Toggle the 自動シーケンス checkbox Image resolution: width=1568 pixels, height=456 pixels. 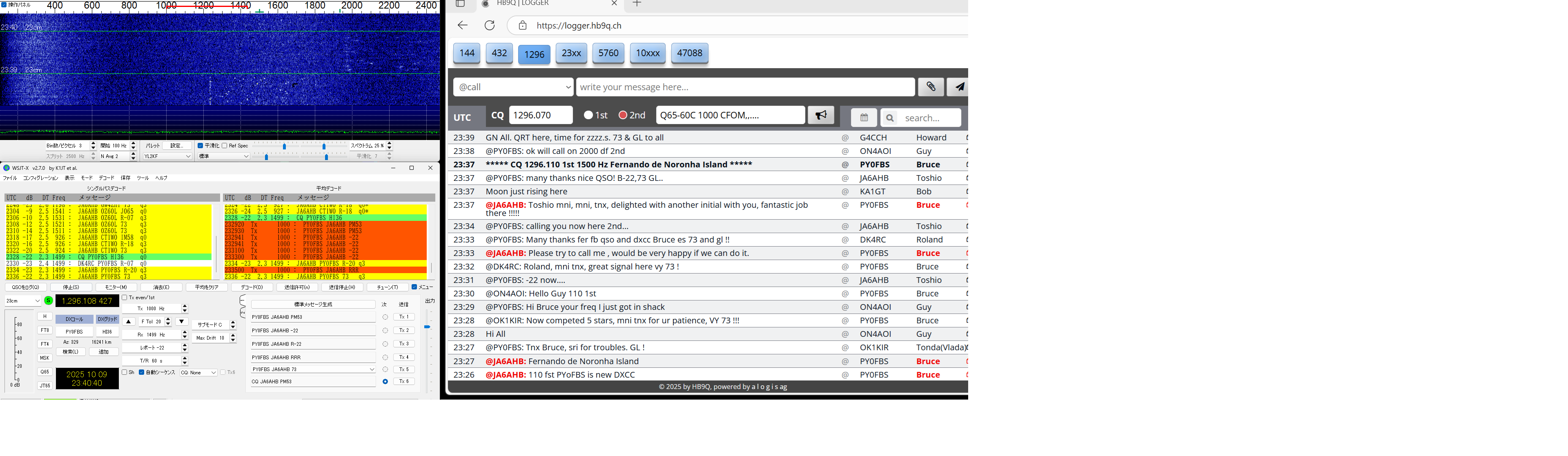tap(142, 372)
